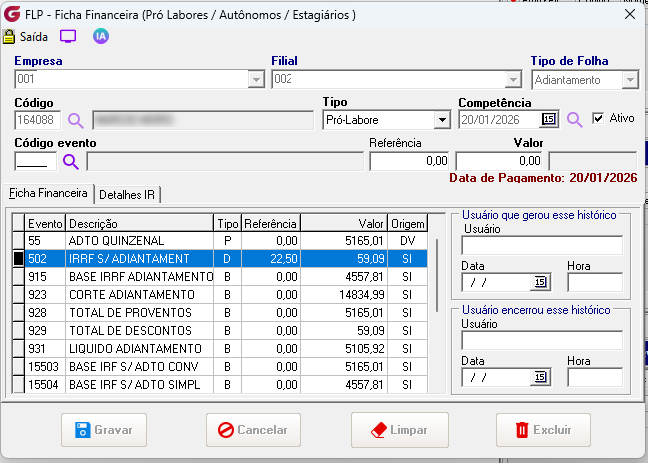Click the Referência column header in grid

[x=271, y=223]
